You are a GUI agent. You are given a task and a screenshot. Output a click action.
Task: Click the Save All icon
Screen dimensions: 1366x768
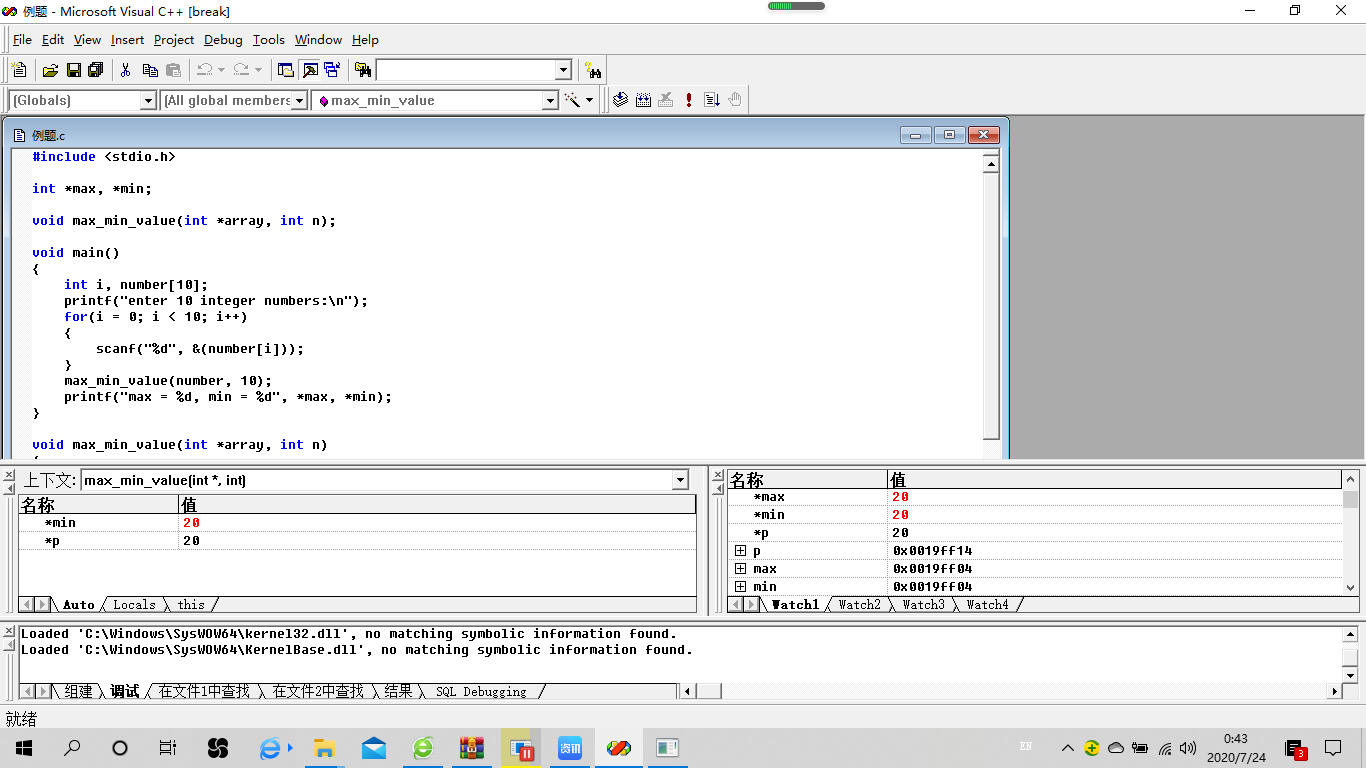pyautogui.click(x=96, y=70)
